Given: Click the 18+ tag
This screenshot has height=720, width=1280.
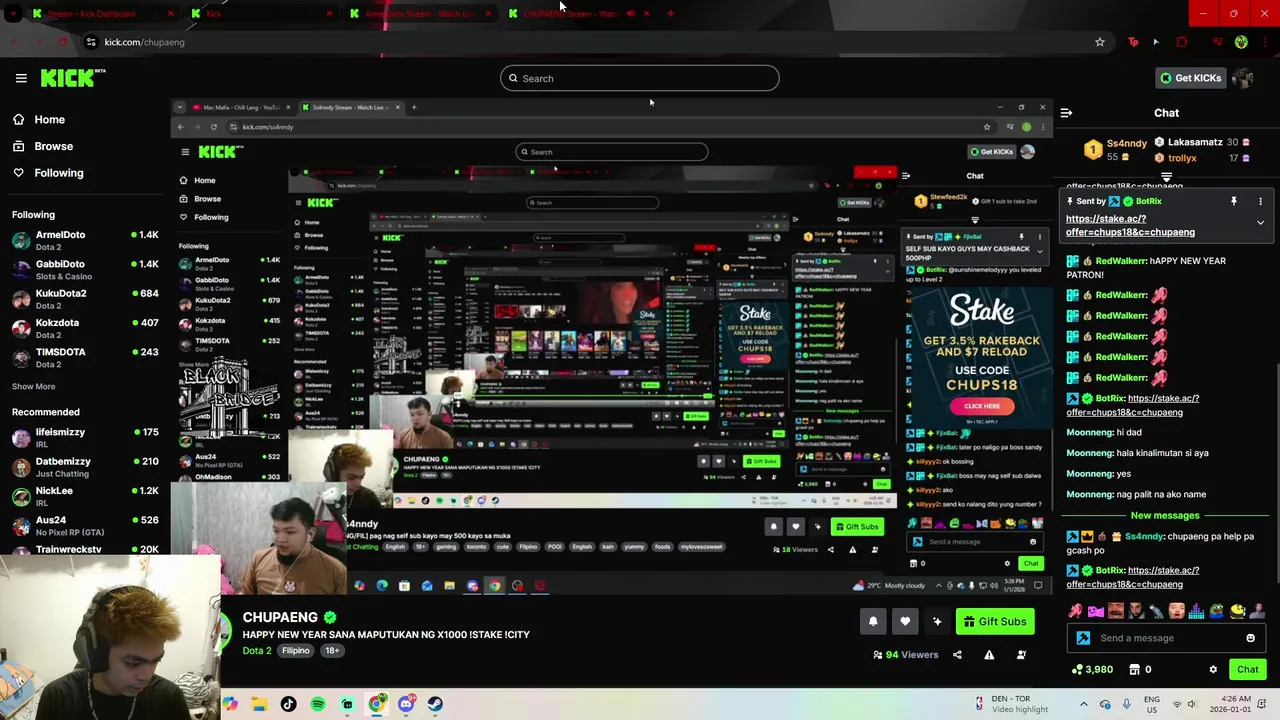Looking at the screenshot, I should [332, 651].
